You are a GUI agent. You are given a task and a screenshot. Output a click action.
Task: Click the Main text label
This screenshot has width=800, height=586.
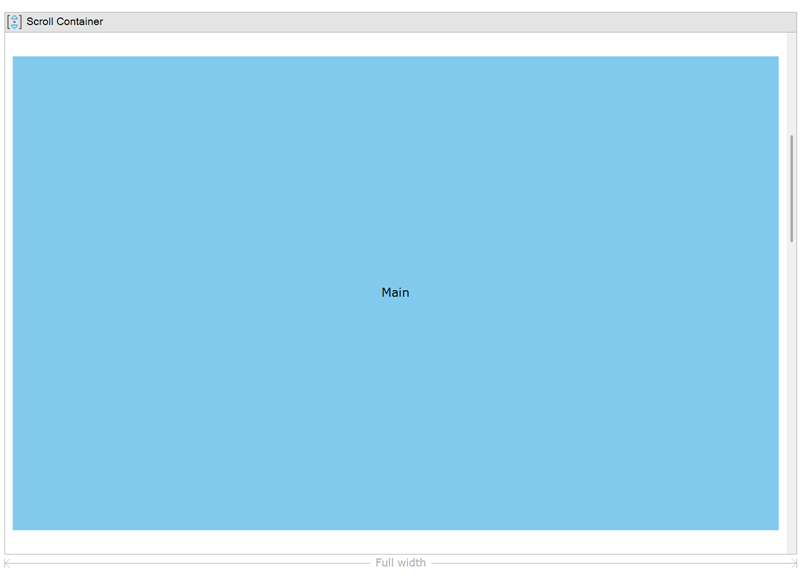point(395,292)
